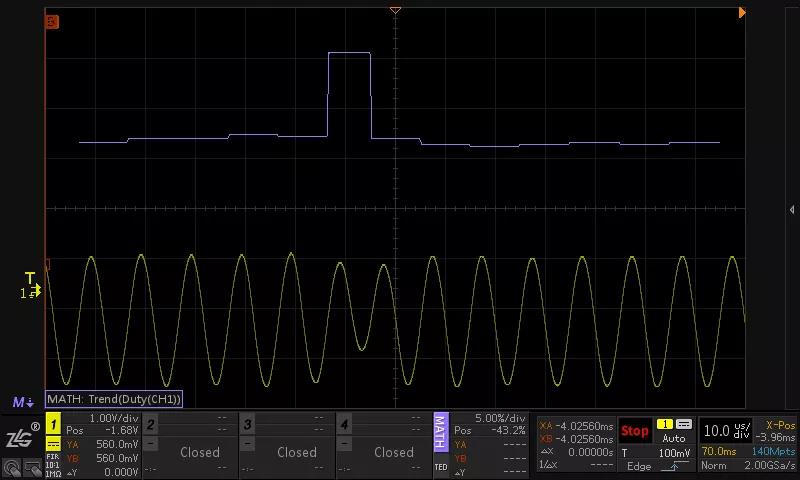Click the trigger position marker at top center
Viewport: 800px width, 480px height.
click(x=395, y=10)
